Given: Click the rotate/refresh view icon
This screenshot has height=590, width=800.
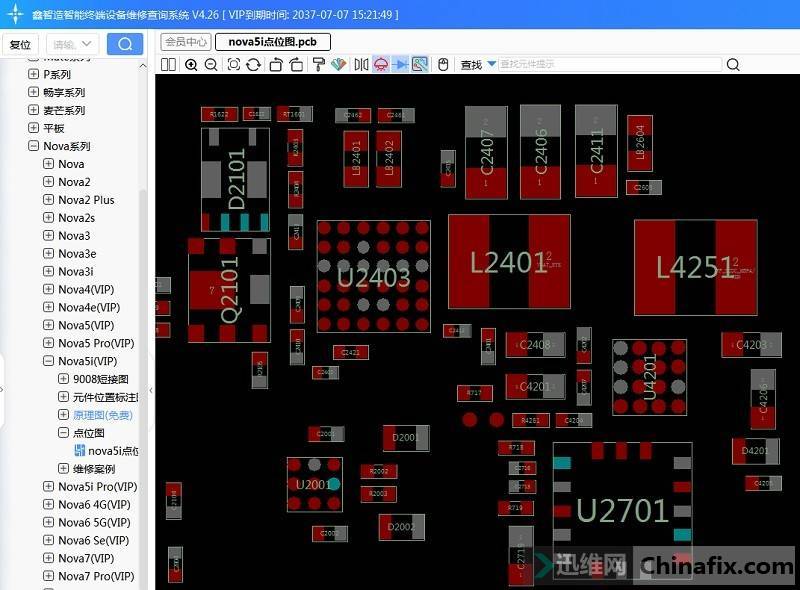Looking at the screenshot, I should click(254, 65).
